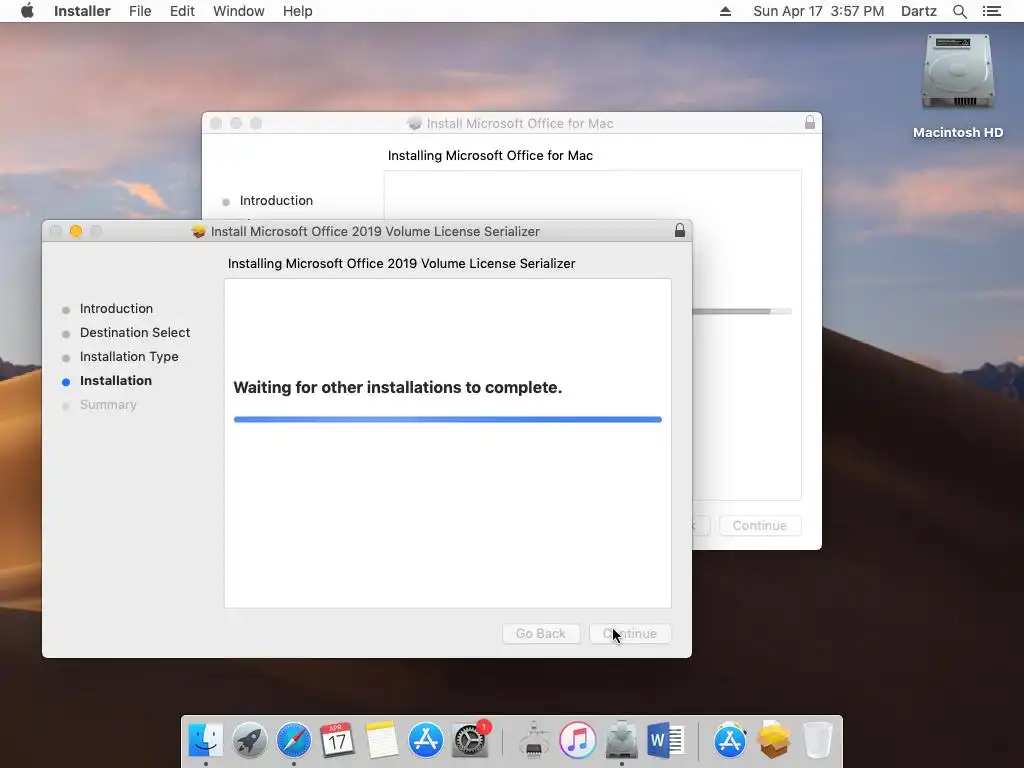The height and width of the screenshot is (768, 1024).
Task: Open Spotlight search magnifier
Action: [x=959, y=11]
